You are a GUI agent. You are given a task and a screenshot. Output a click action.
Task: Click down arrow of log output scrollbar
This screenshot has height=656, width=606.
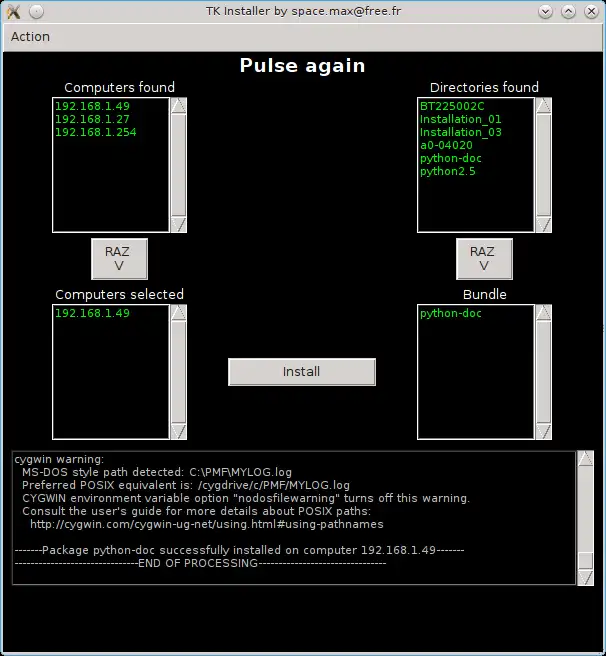coord(585,578)
